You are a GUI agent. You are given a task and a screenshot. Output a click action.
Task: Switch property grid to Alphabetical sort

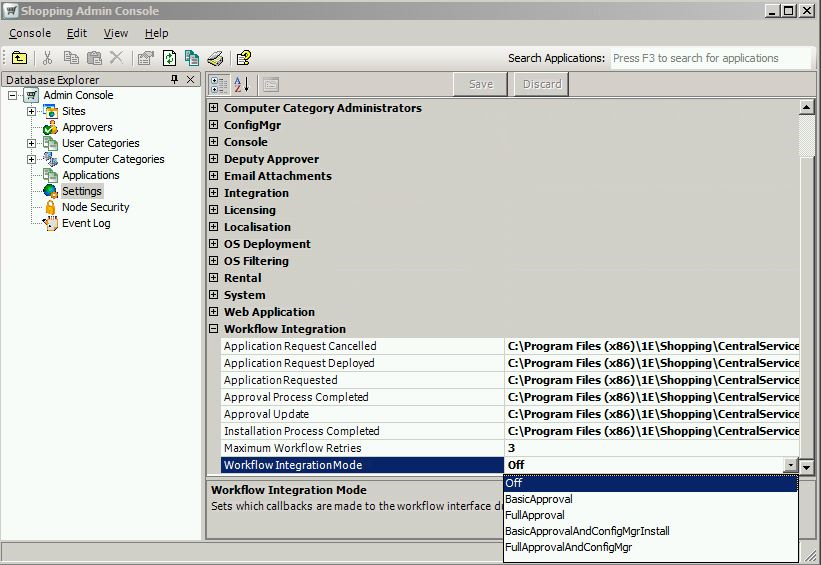(x=241, y=85)
